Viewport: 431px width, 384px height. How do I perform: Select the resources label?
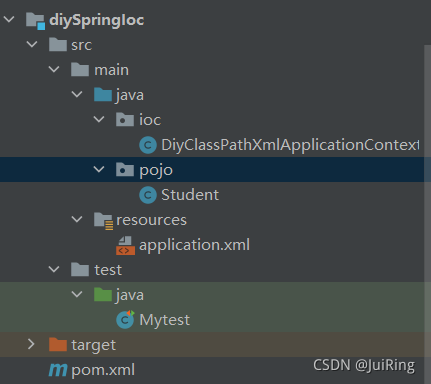[151, 220]
